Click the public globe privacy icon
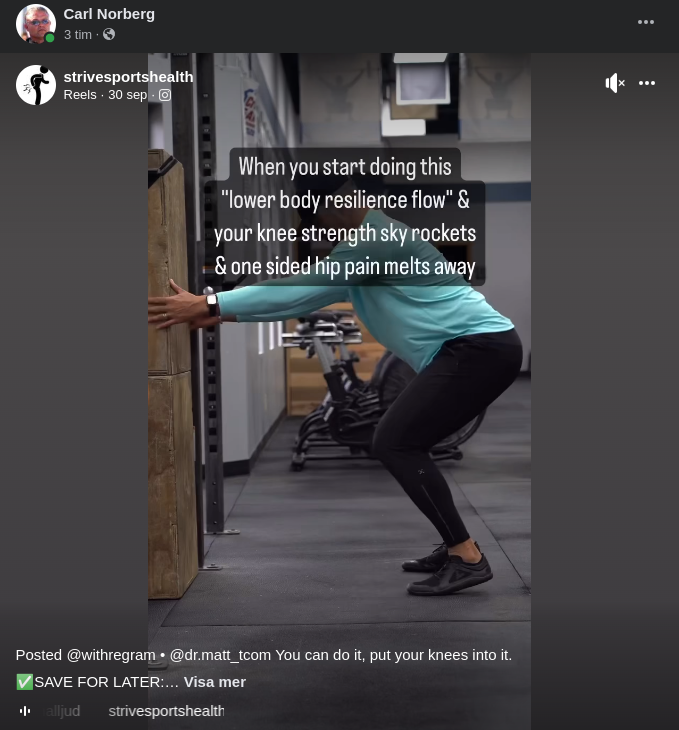The image size is (679, 730). click(109, 34)
